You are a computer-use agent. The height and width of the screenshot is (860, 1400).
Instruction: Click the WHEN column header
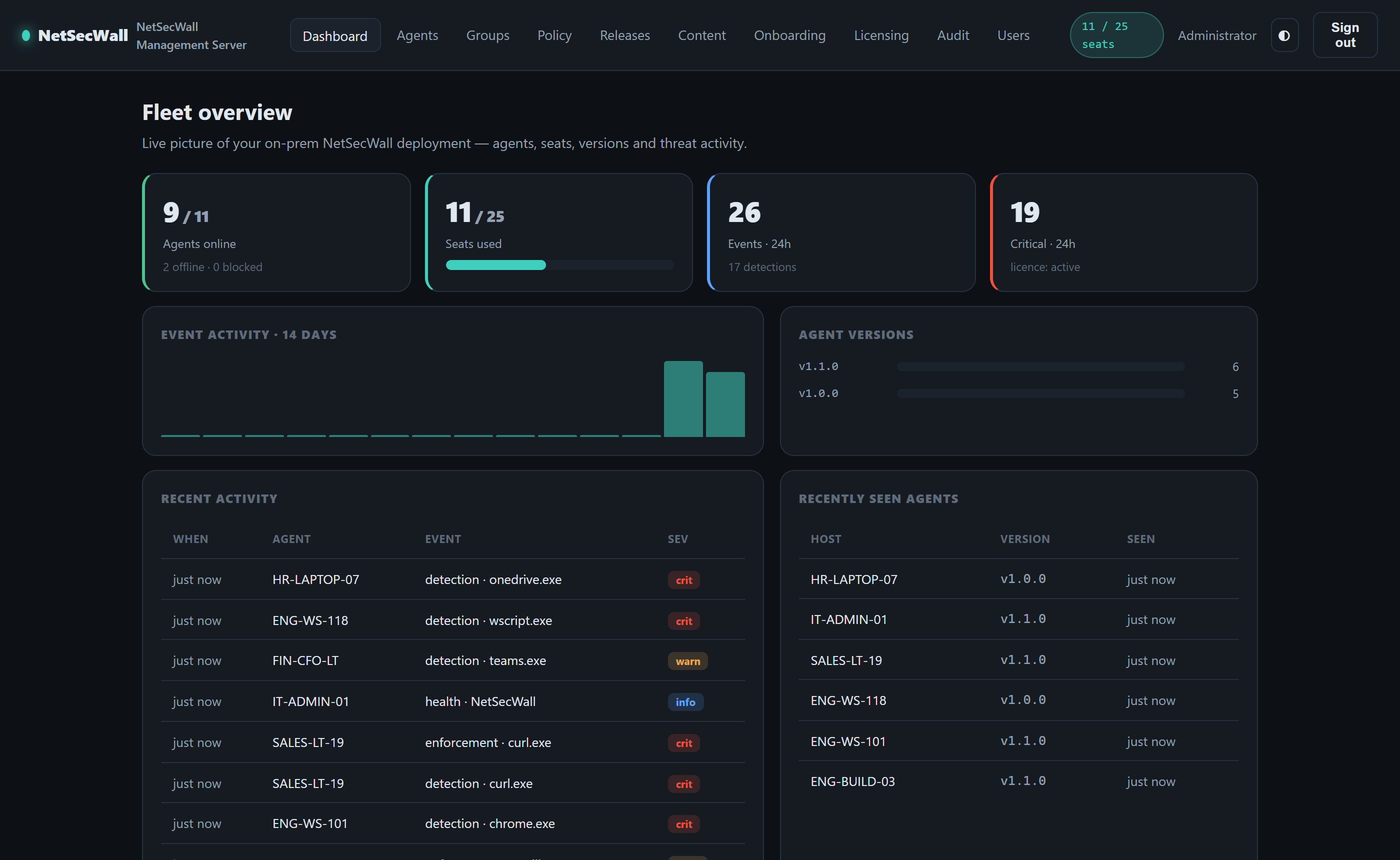pyautogui.click(x=190, y=538)
